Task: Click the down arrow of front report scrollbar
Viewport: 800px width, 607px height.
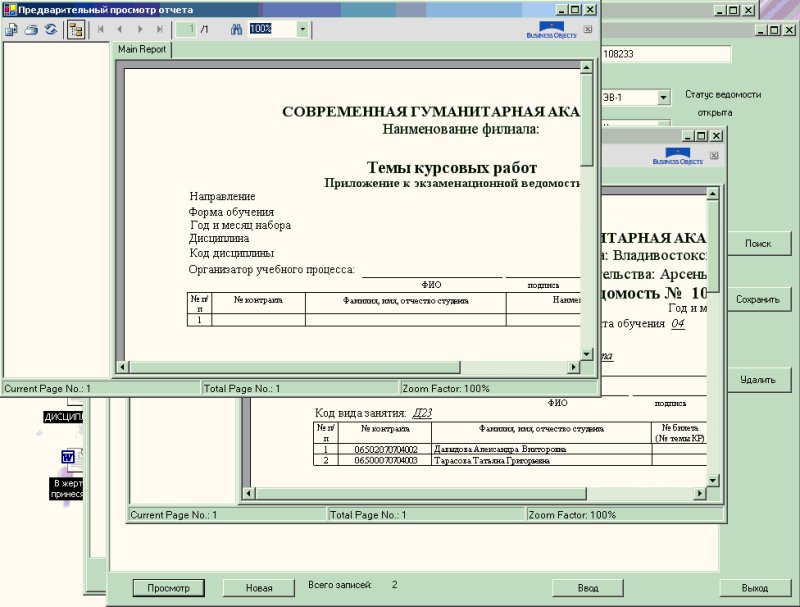Action: click(587, 353)
